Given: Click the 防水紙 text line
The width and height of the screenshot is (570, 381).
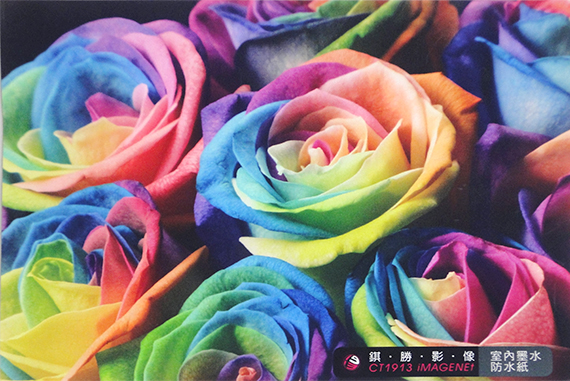Looking at the screenshot, I should click(x=509, y=368).
